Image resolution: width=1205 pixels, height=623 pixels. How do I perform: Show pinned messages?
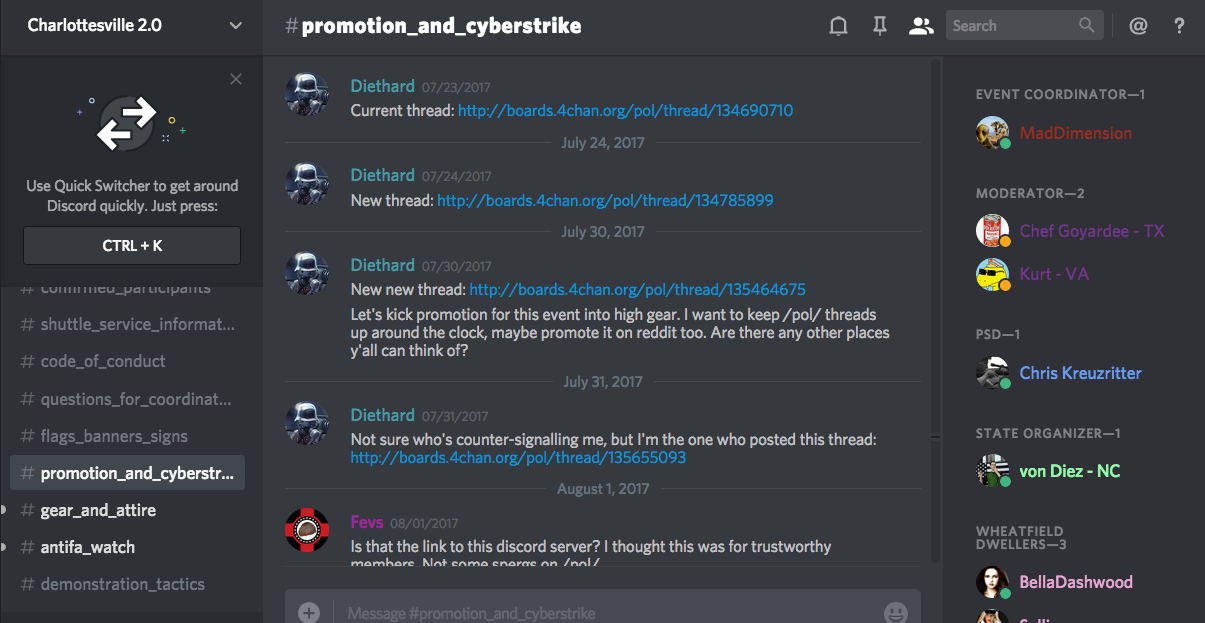click(880, 26)
